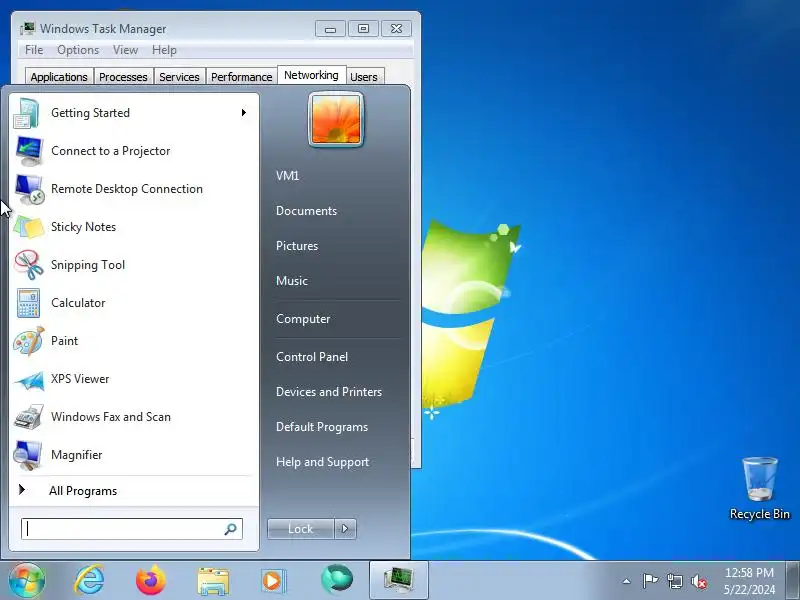Click the muted volume tray icon
This screenshot has width=800, height=600.
coord(699,581)
